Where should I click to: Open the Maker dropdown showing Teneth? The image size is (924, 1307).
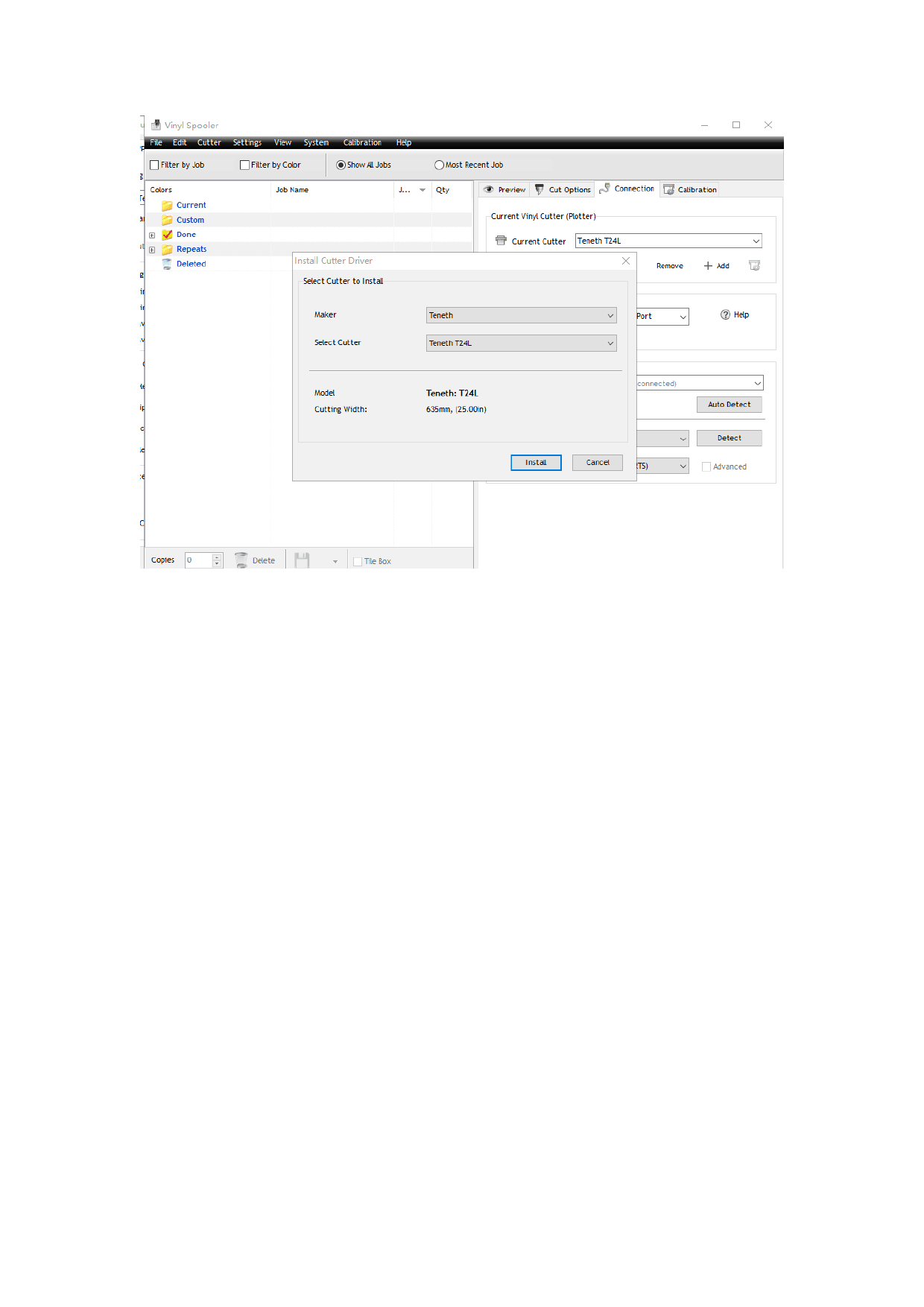(521, 316)
